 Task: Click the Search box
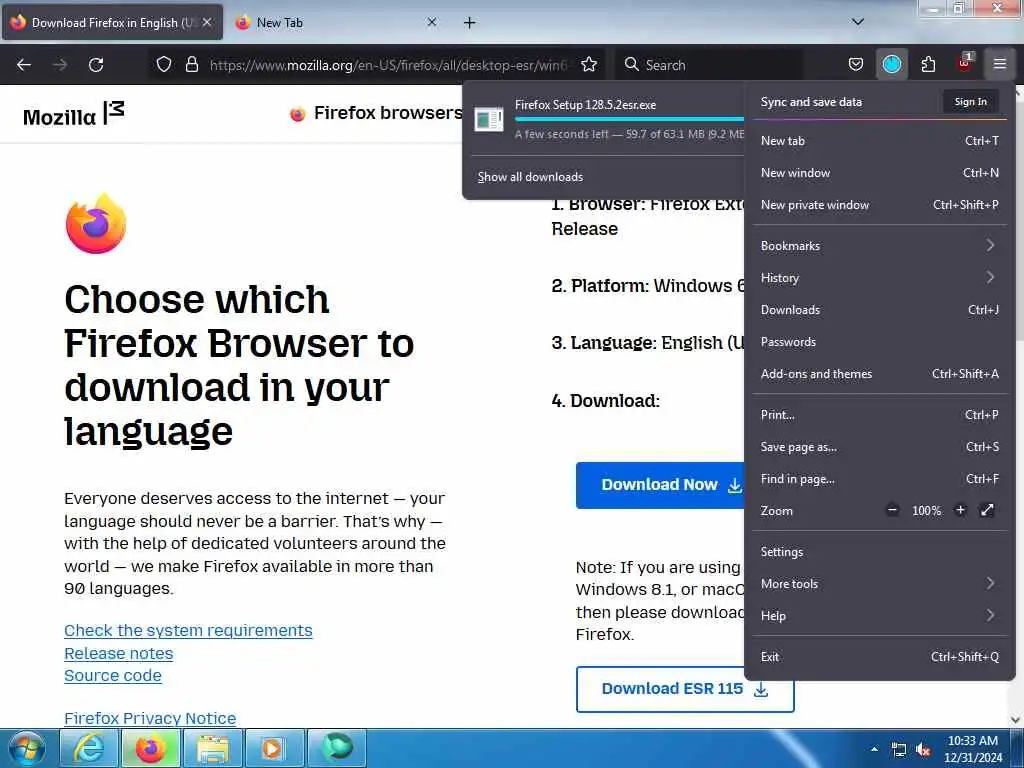click(x=709, y=65)
